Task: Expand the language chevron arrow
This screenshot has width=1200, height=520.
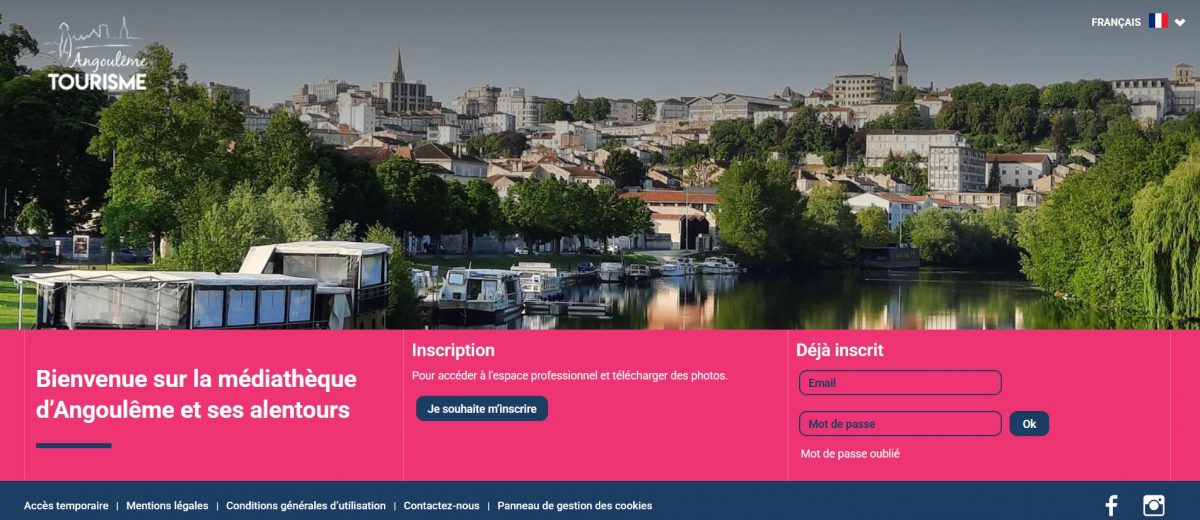Action: 1180,22
